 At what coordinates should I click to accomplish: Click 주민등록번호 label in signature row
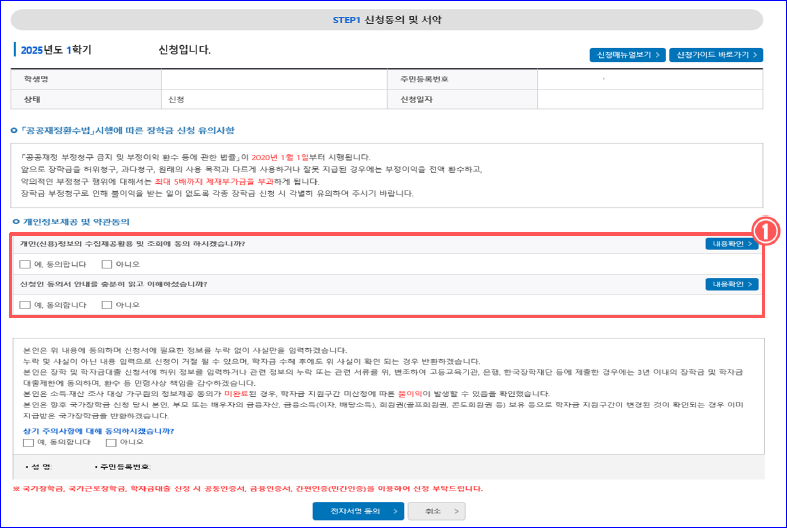click(x=123, y=467)
